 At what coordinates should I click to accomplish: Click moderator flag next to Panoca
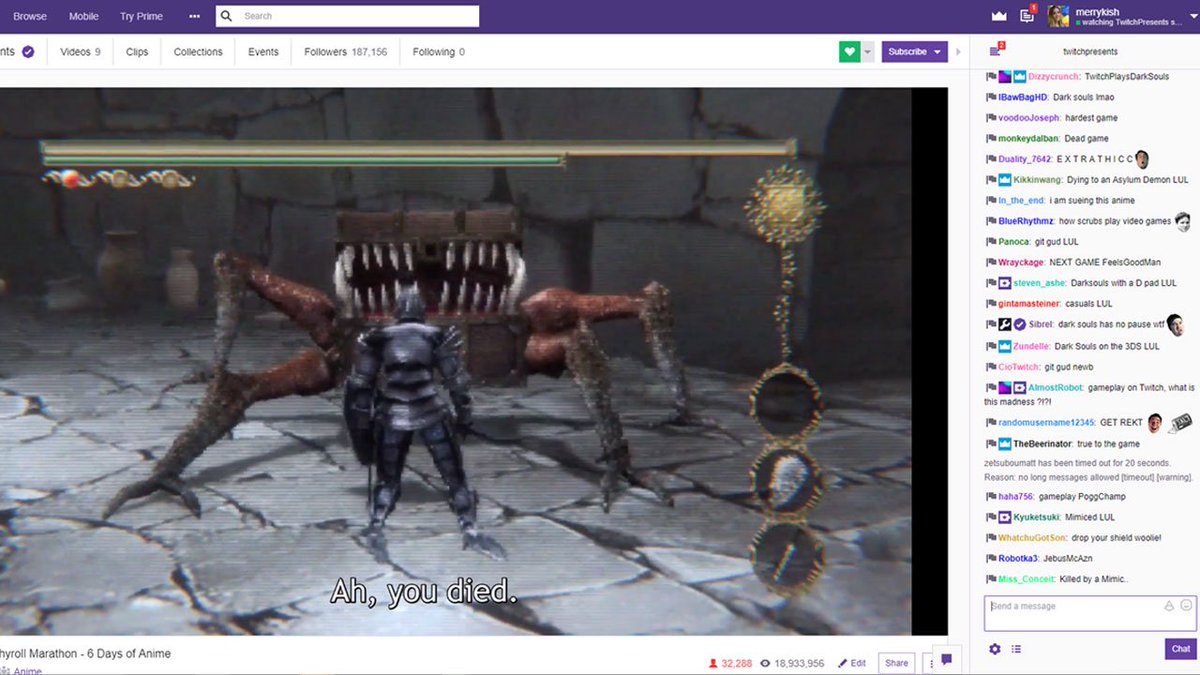click(x=991, y=242)
